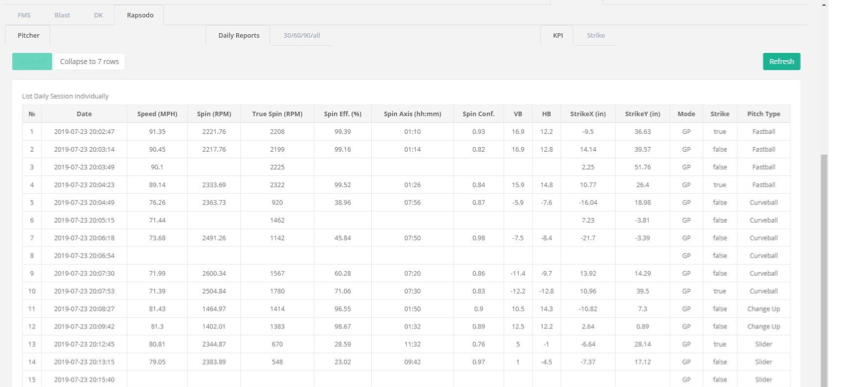The width and height of the screenshot is (858, 387).
Task: Click the Mode column header
Action: (x=686, y=114)
